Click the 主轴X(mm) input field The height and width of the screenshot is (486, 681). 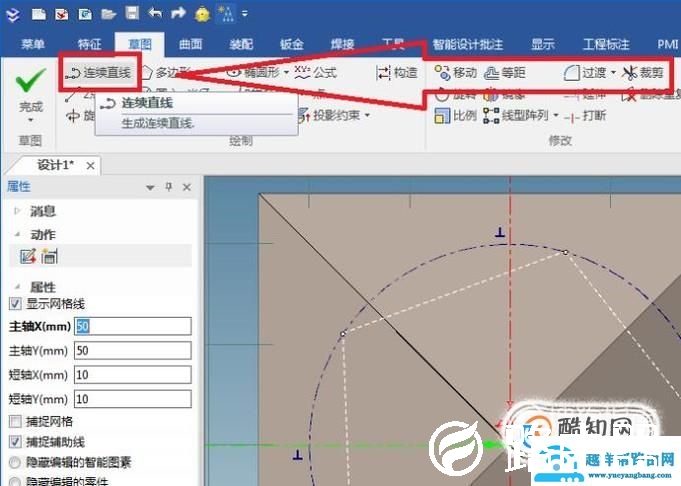tap(133, 326)
